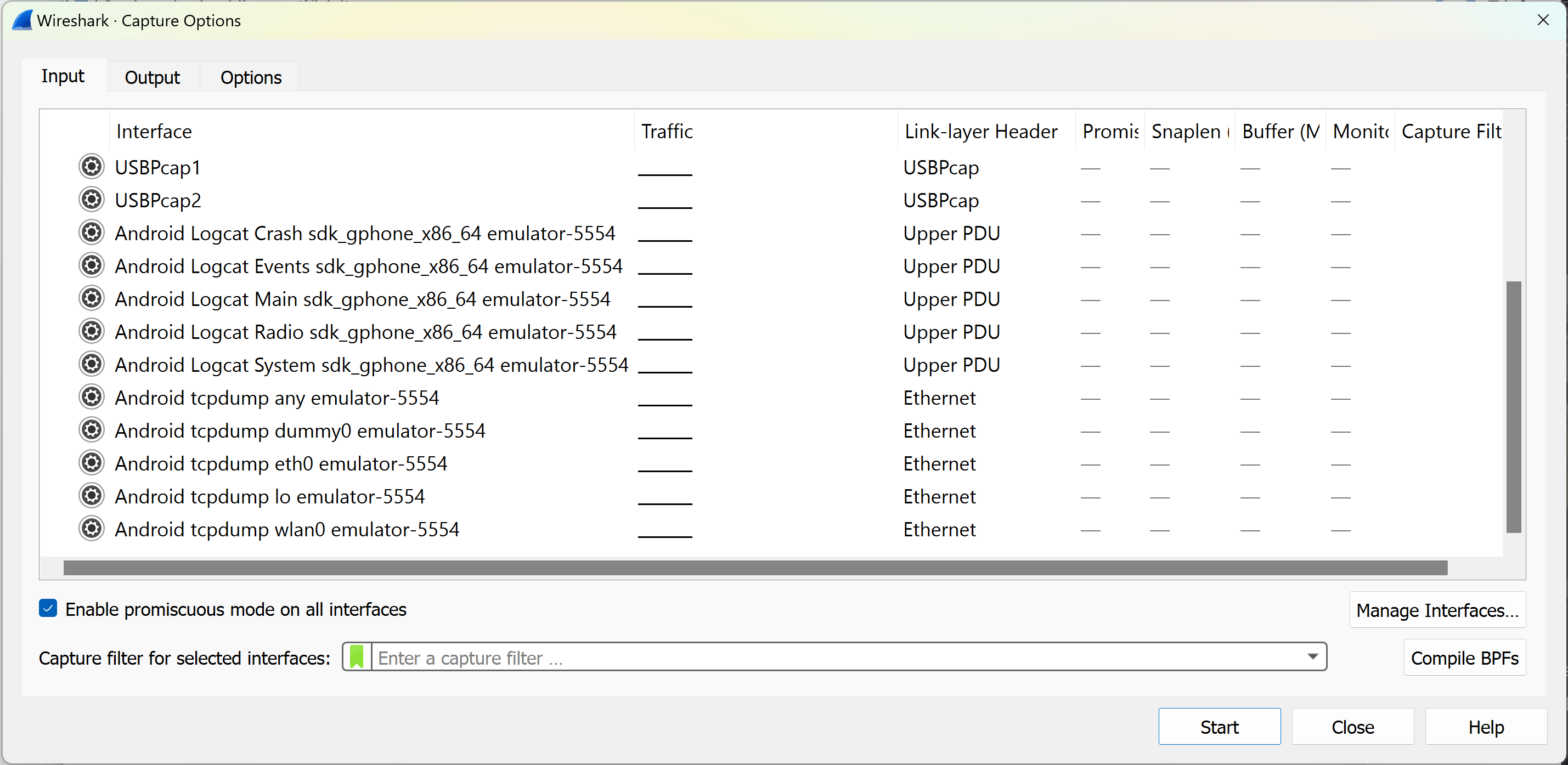Disable promiscuous mode on all interfaces
Screen dimensions: 1568x765
coord(48,608)
